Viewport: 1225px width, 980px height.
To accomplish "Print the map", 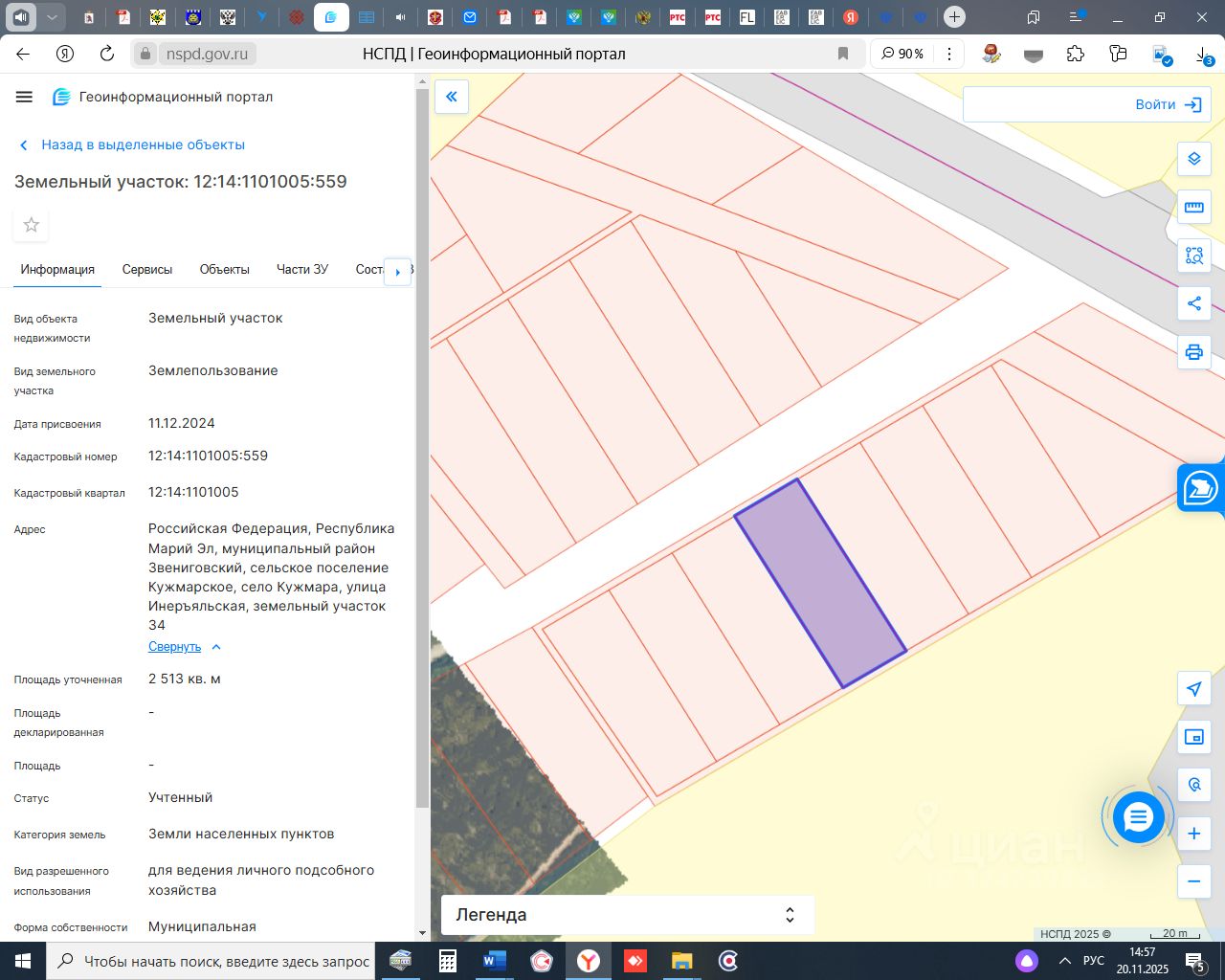I will pos(1193,352).
